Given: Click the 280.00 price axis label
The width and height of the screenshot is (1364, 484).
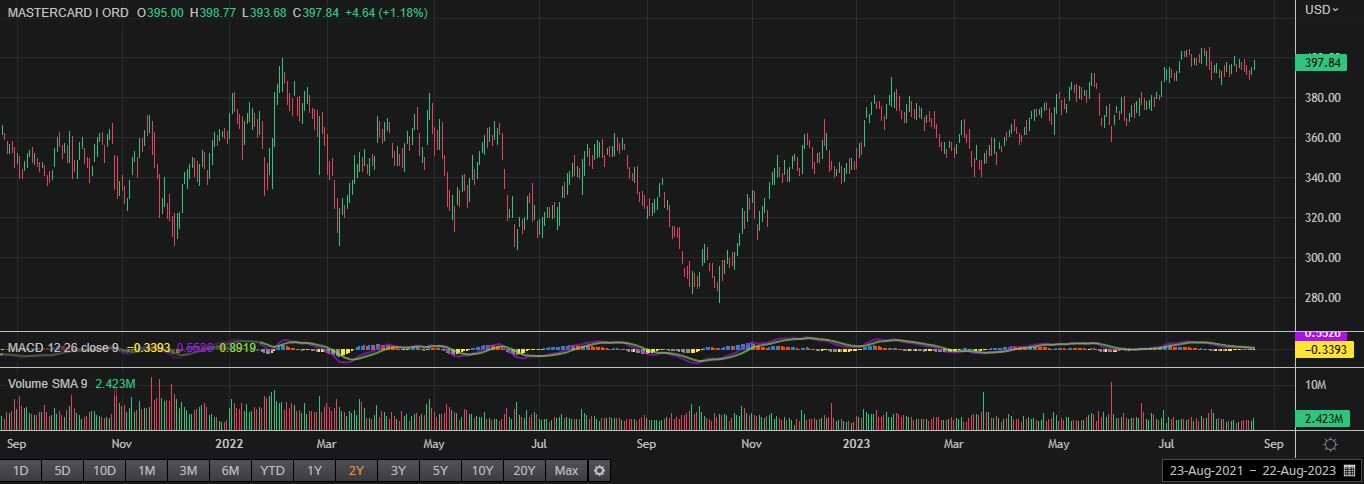Looking at the screenshot, I should (1322, 298).
